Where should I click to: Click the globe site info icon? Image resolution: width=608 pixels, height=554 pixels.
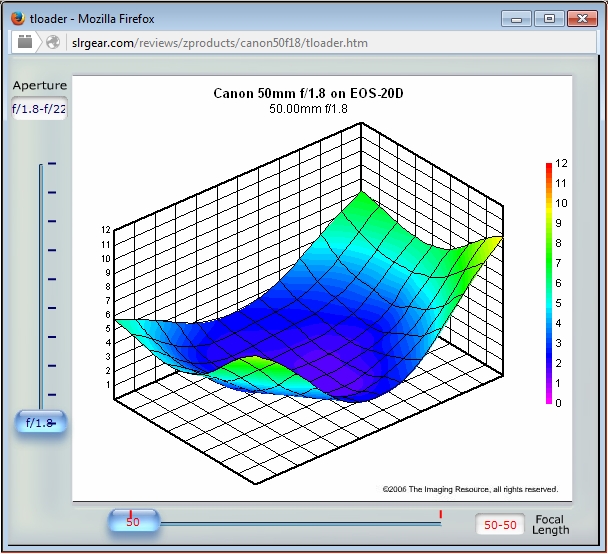point(53,42)
